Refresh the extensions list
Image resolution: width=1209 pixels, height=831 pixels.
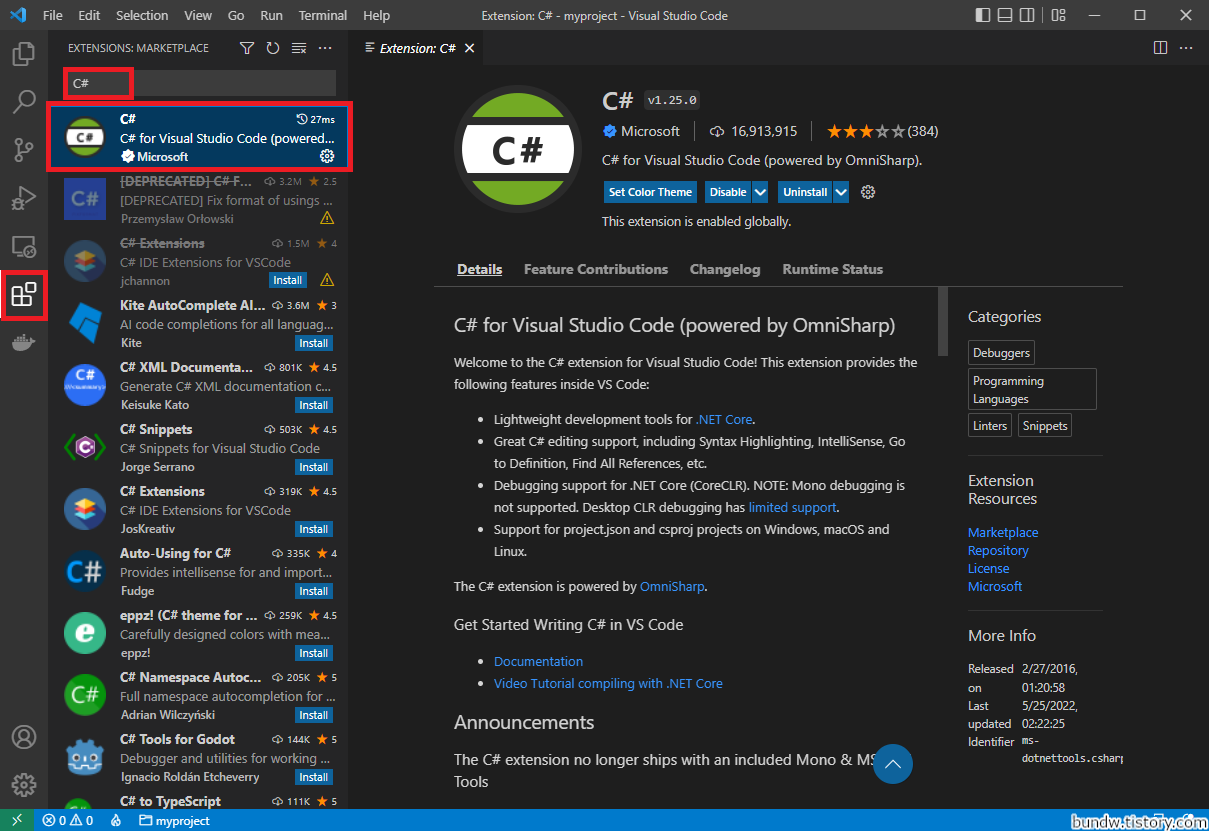click(273, 48)
